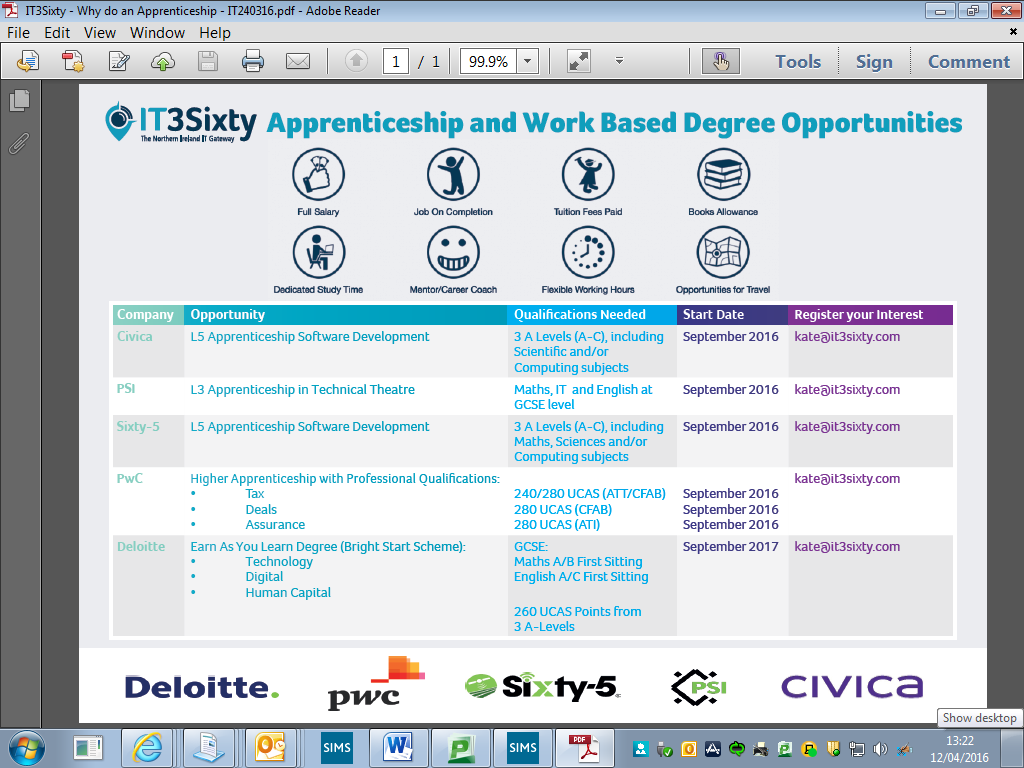The height and width of the screenshot is (768, 1024).
Task: Click the Save file floppy icon
Action: tap(208, 62)
